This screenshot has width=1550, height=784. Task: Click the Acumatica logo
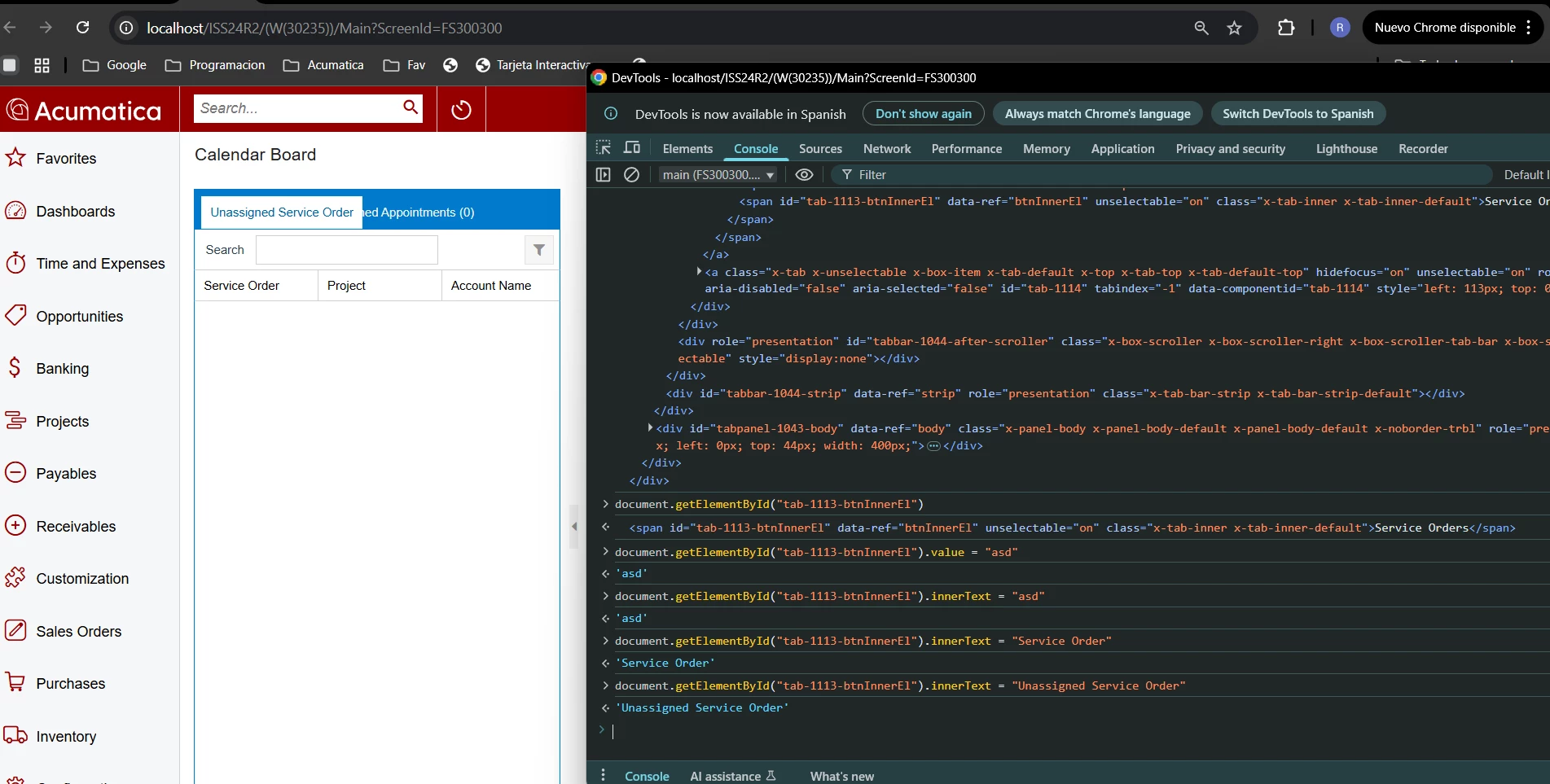pyautogui.click(x=85, y=110)
